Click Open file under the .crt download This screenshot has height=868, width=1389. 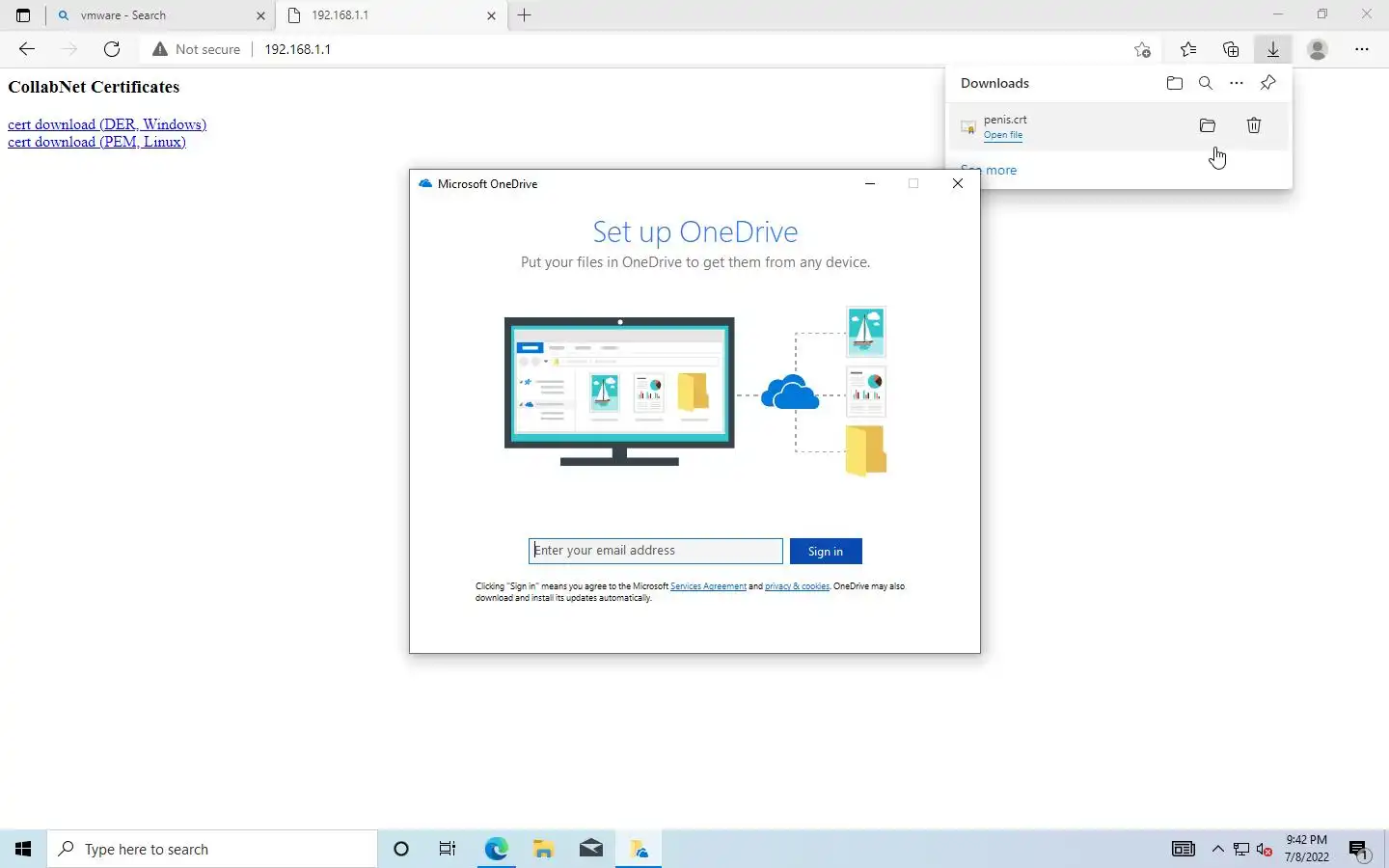point(1003,135)
